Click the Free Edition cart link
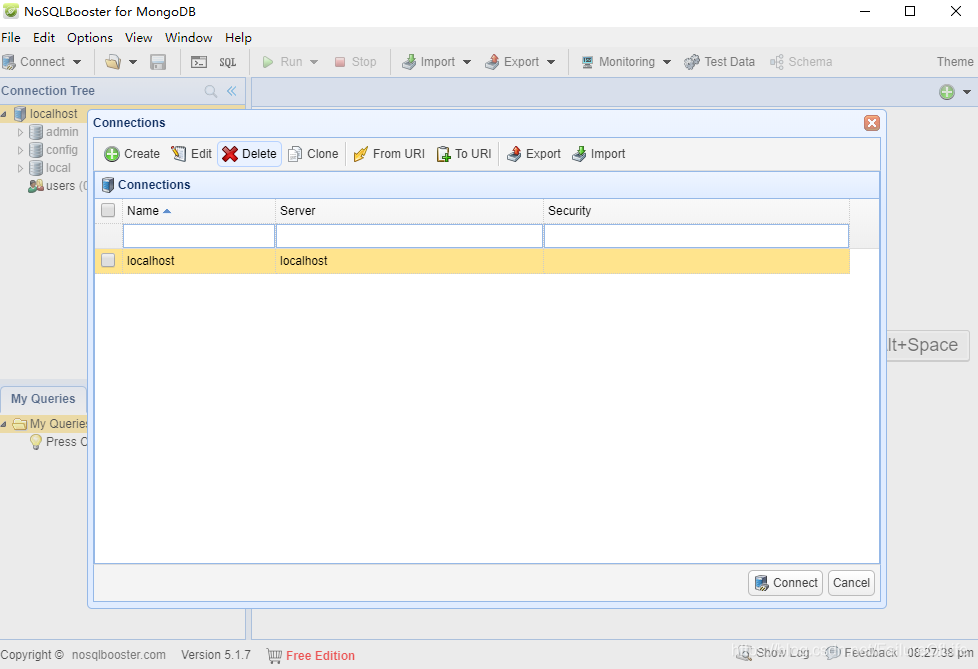This screenshot has width=978, height=669. [311, 655]
